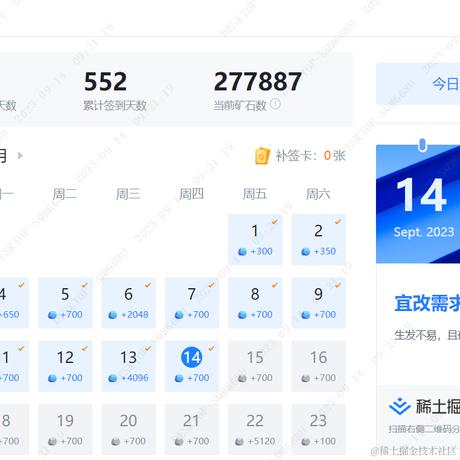Screen dimensions: 460x460
Task: Select calendar day 9 cell
Action: [319, 303]
